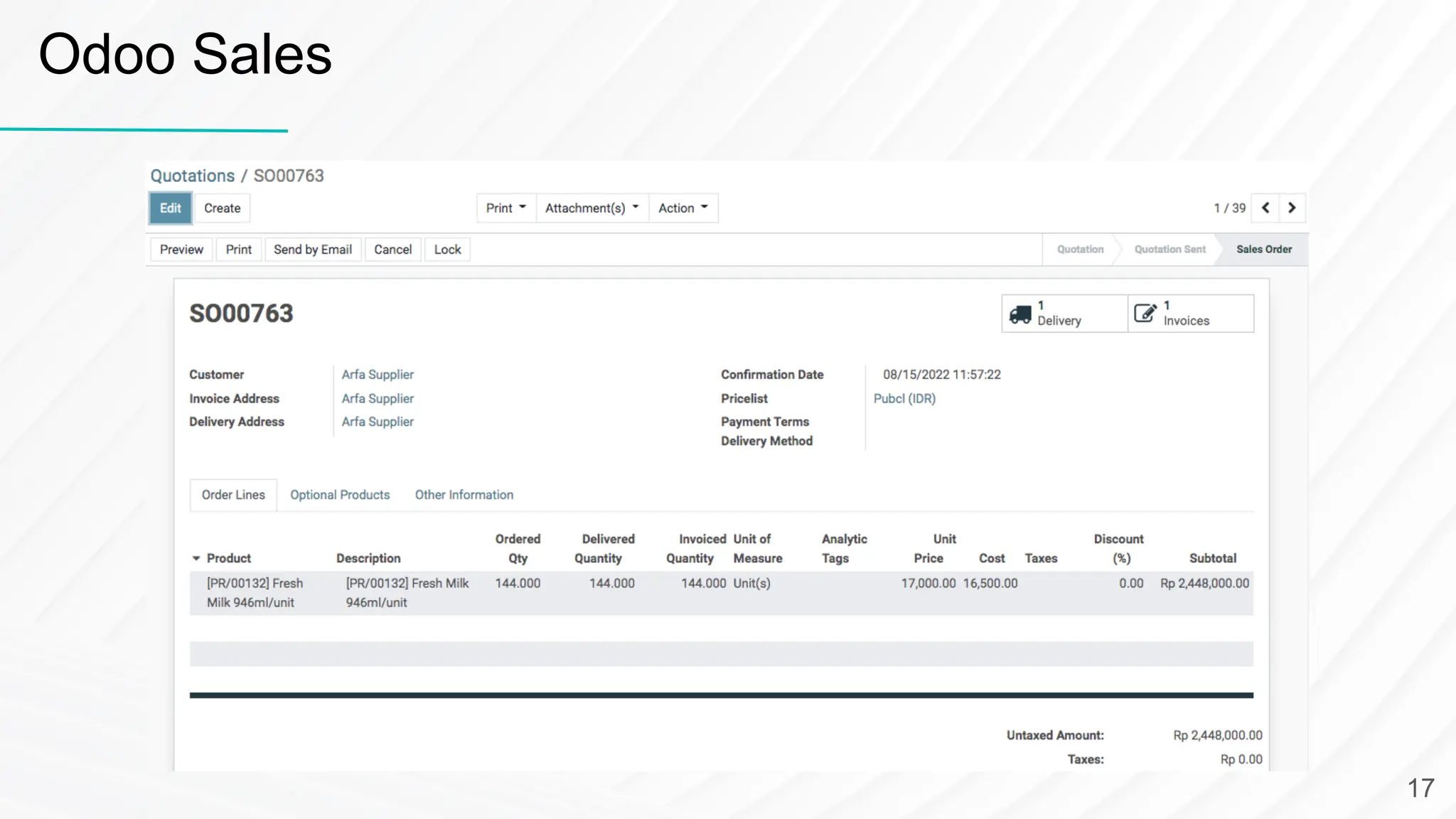Viewport: 1456px width, 819px height.
Task: Click the Taxes total Rp 0.00
Action: coord(1241,760)
